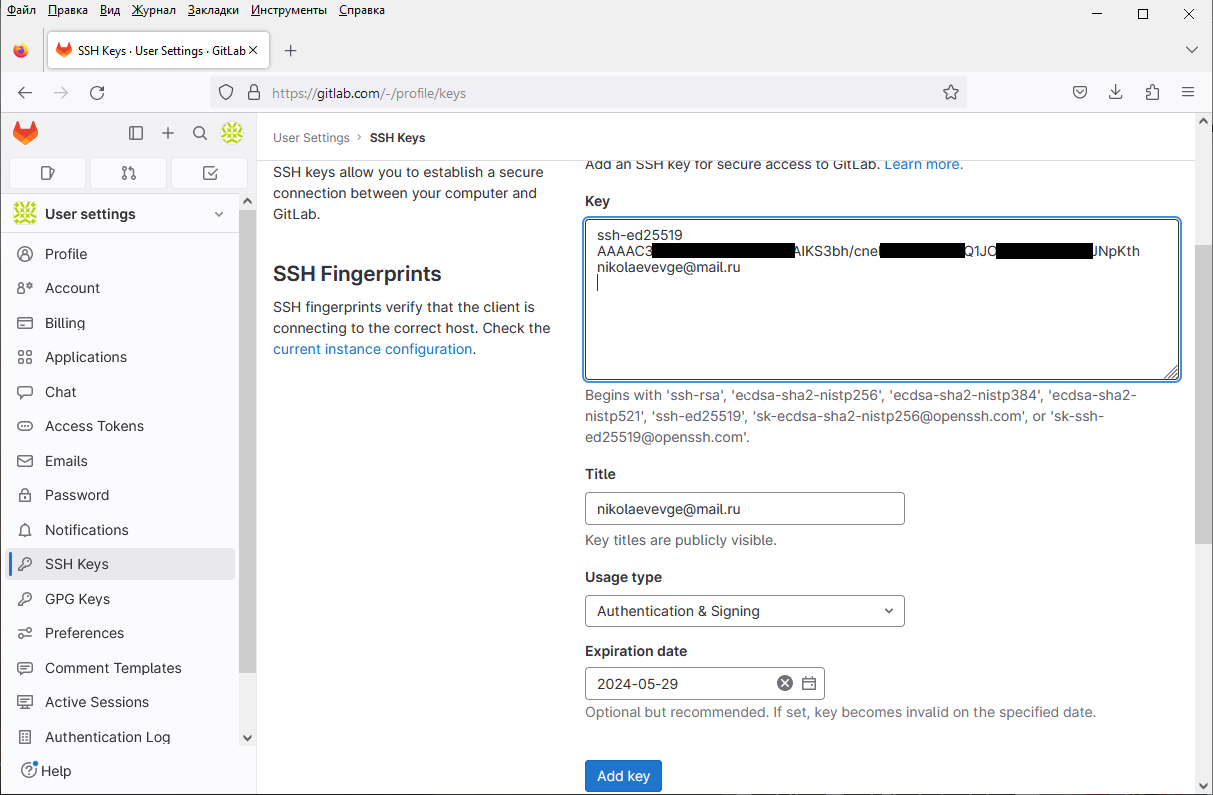Open the Usage type dropdown
Viewport: 1213px width, 795px height.
pos(745,611)
